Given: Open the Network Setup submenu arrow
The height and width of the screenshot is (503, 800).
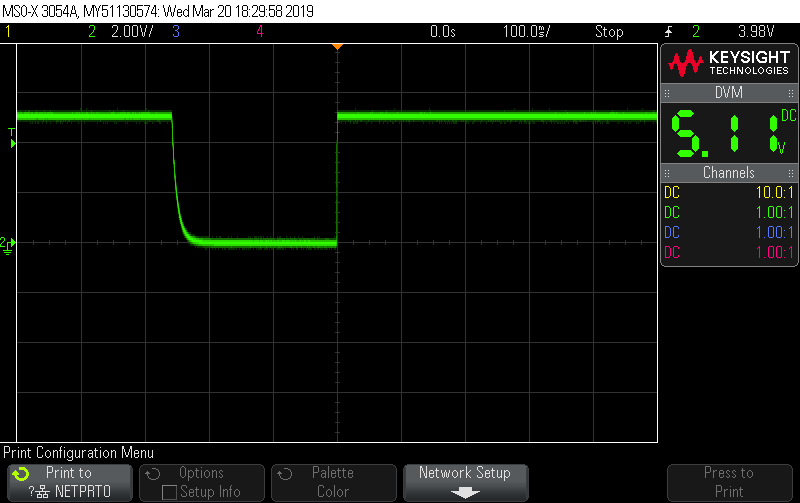Looking at the screenshot, I should click(464, 492).
